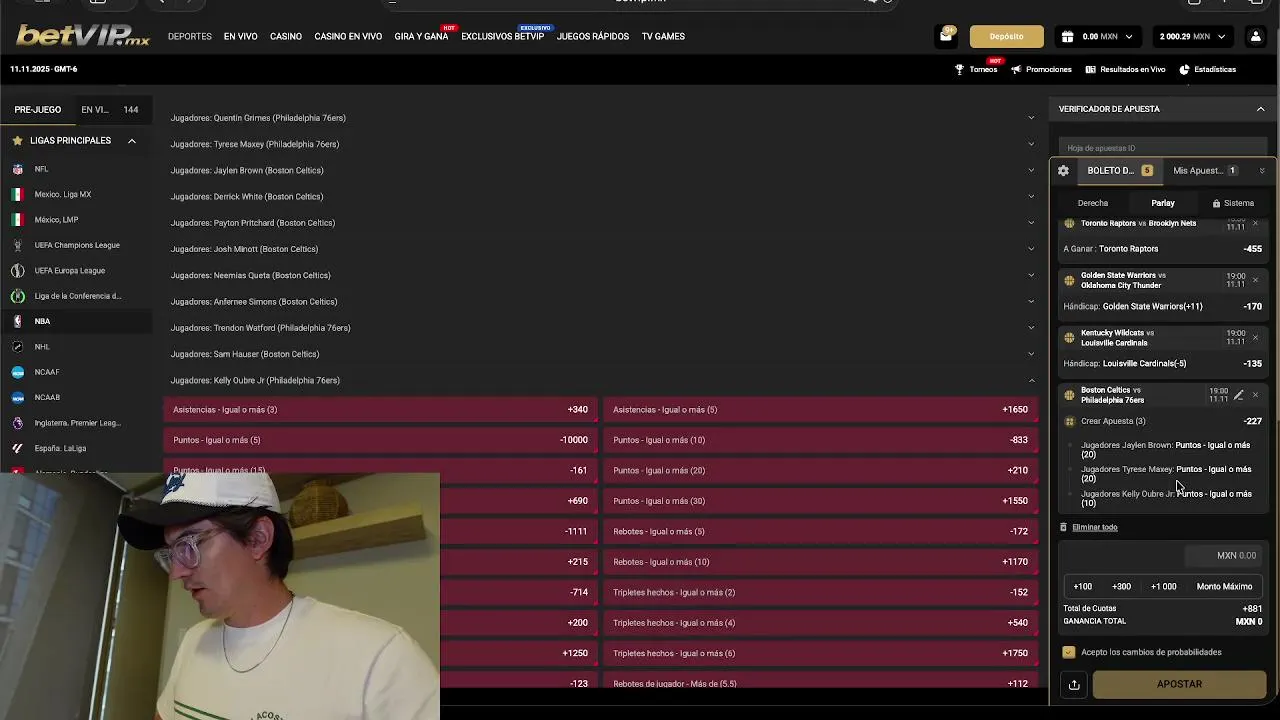The image size is (1280, 720).
Task: Click the Monto Máximo button
Action: [1224, 586]
